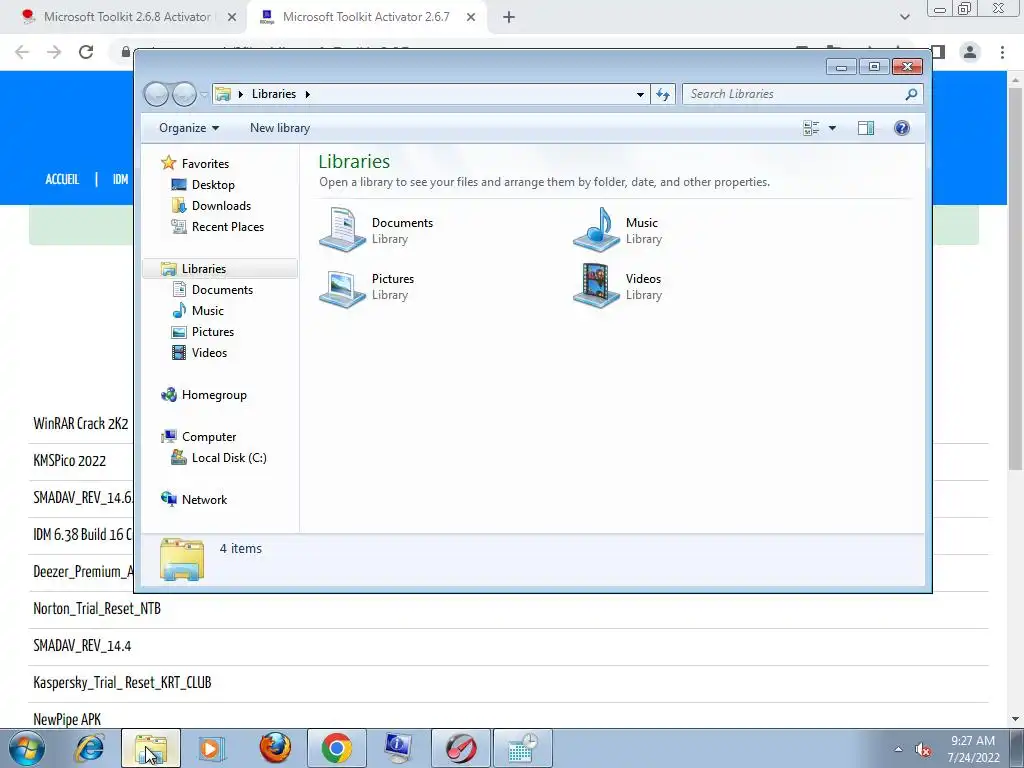
Task: Launch Internet Explorer from taskbar
Action: click(89, 748)
